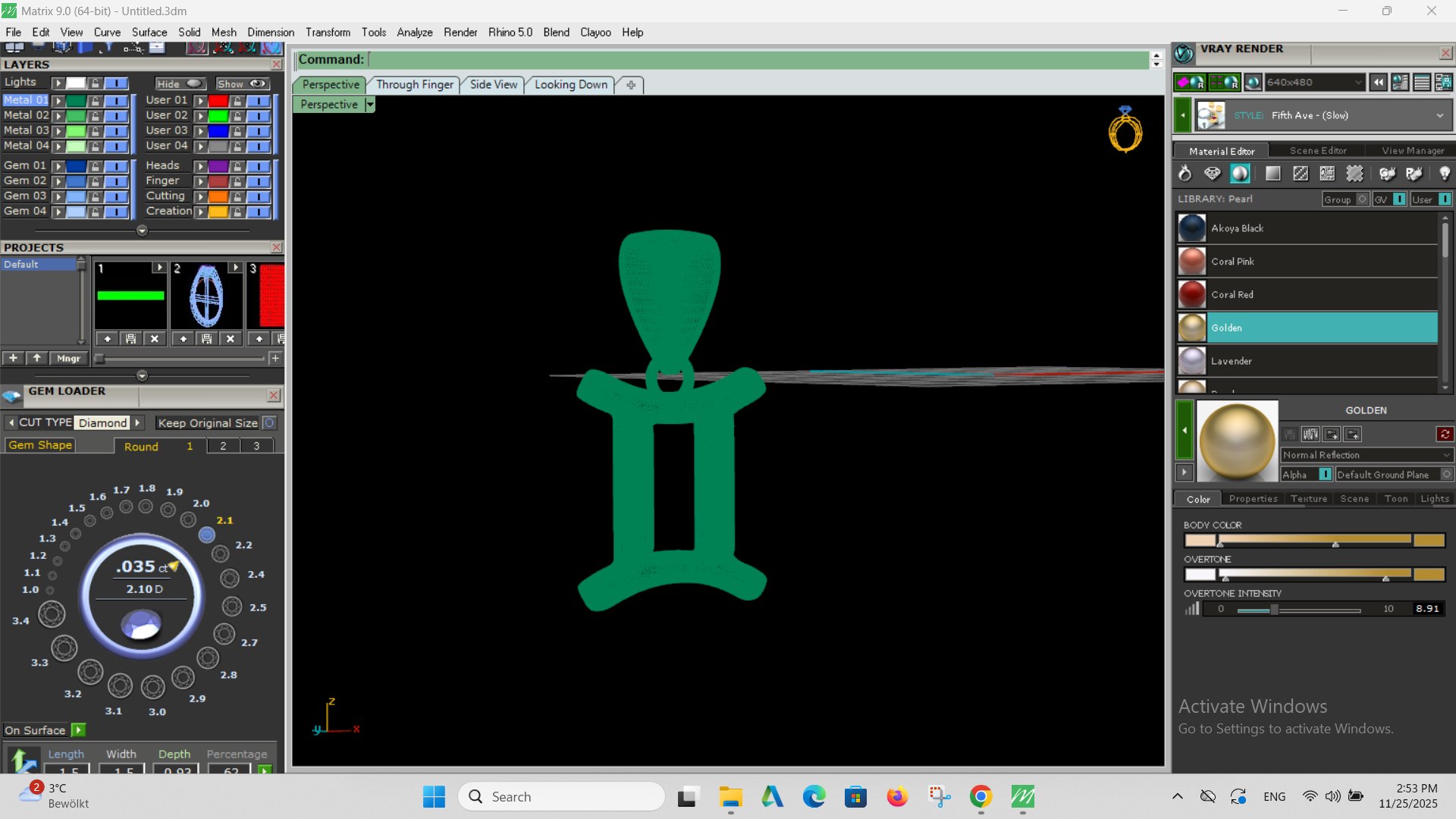Select the Coral Red material entry
Viewport: 1456px width, 819px height.
coord(1307,294)
